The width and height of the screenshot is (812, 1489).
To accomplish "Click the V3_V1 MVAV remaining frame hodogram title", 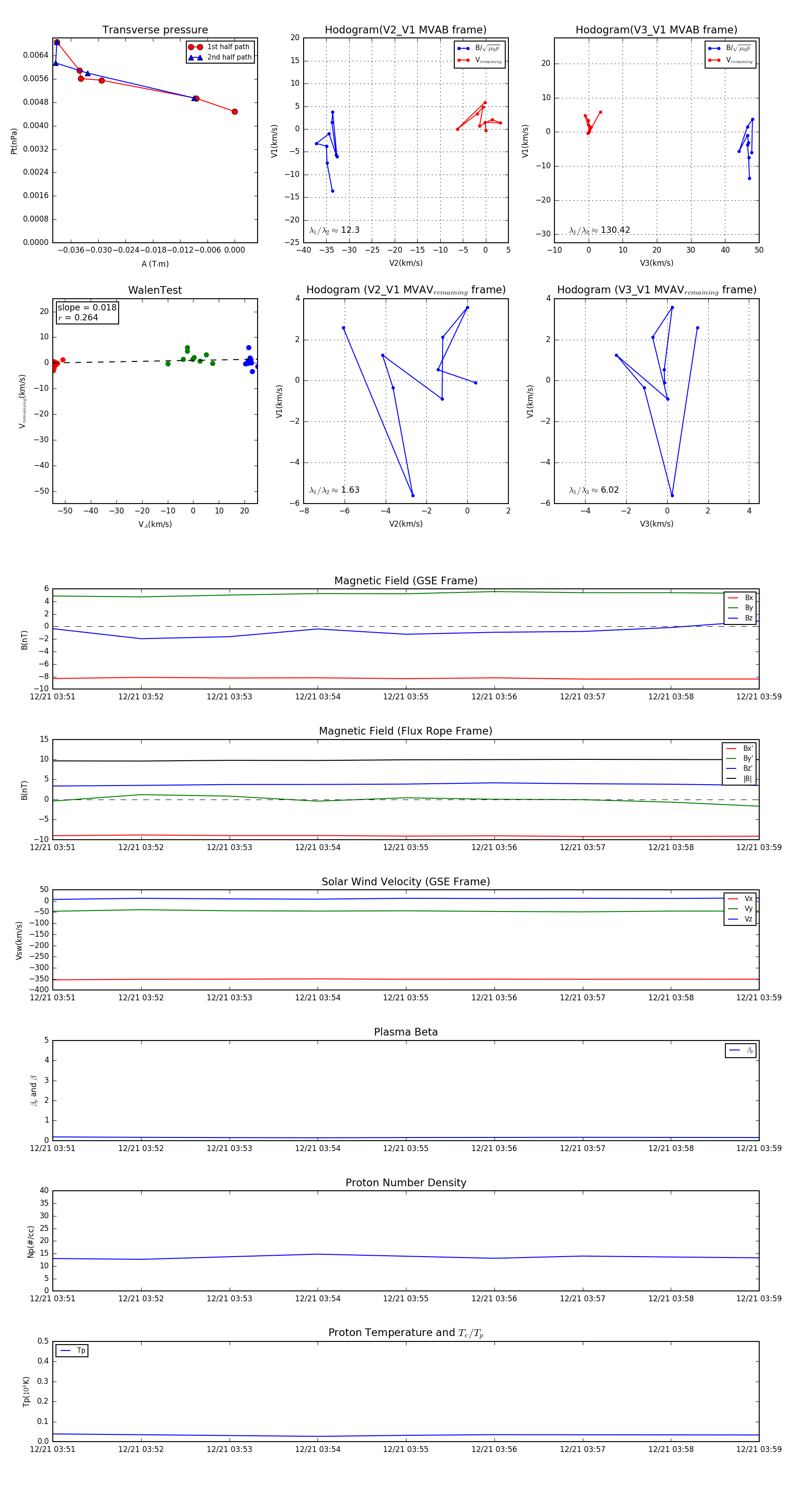I will (656, 290).
